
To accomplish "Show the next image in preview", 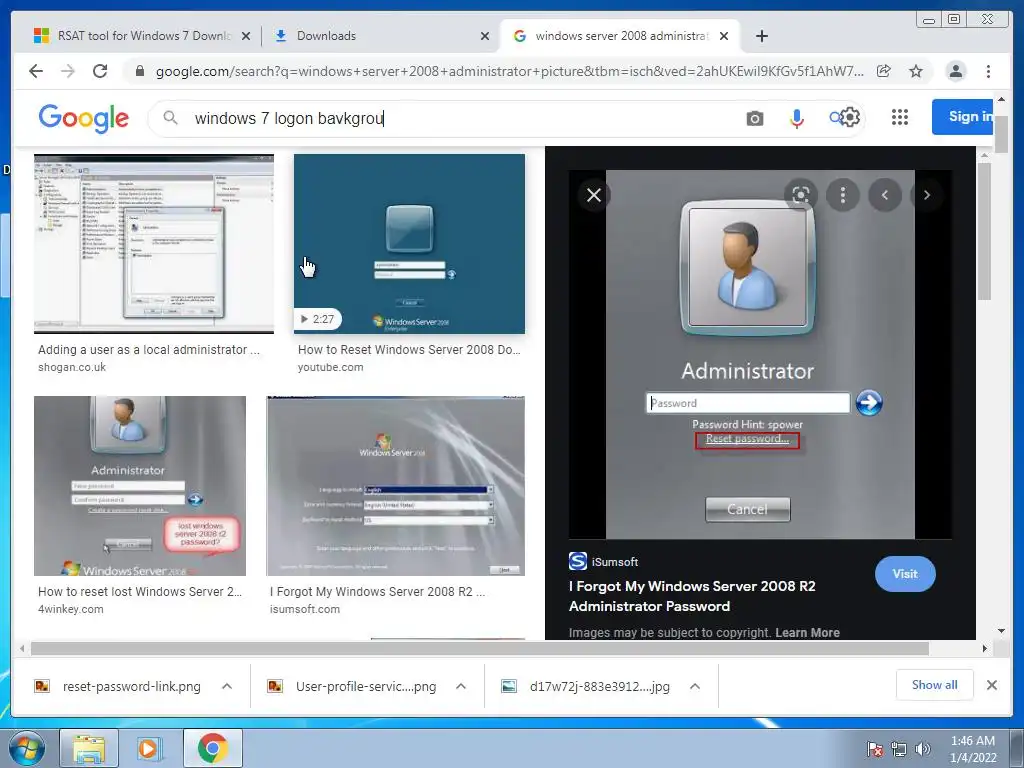I will click(927, 195).
